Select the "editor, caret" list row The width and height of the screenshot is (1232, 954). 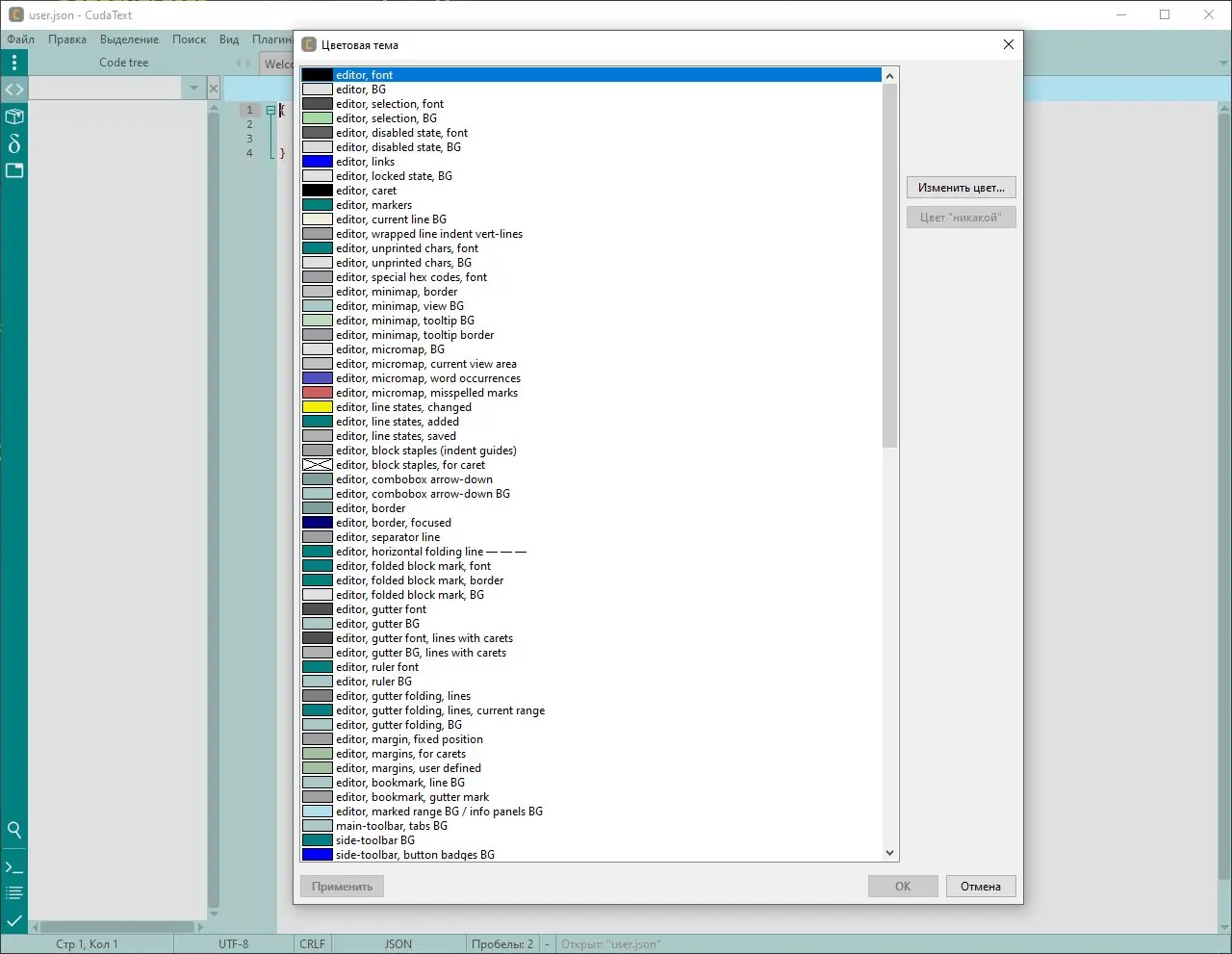tap(591, 191)
